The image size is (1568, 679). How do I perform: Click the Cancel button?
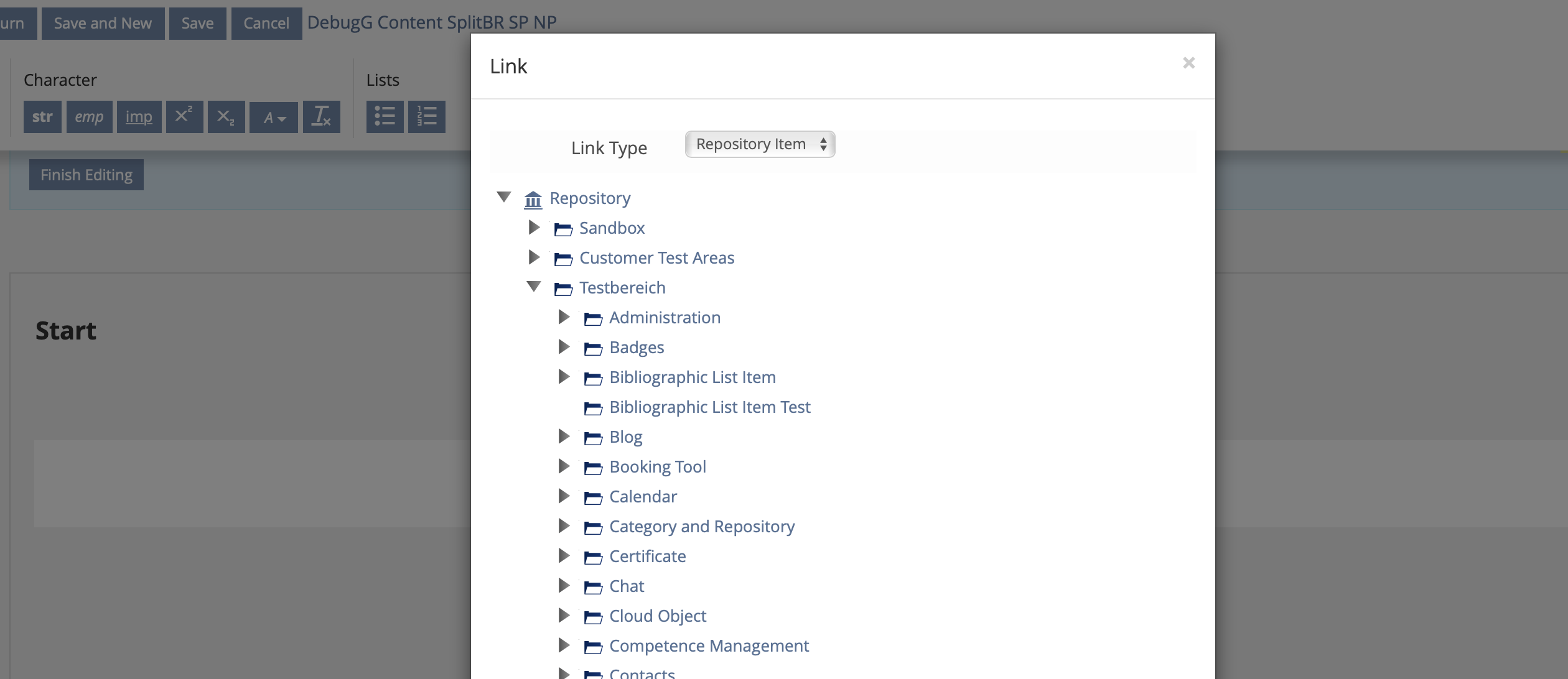pos(266,24)
